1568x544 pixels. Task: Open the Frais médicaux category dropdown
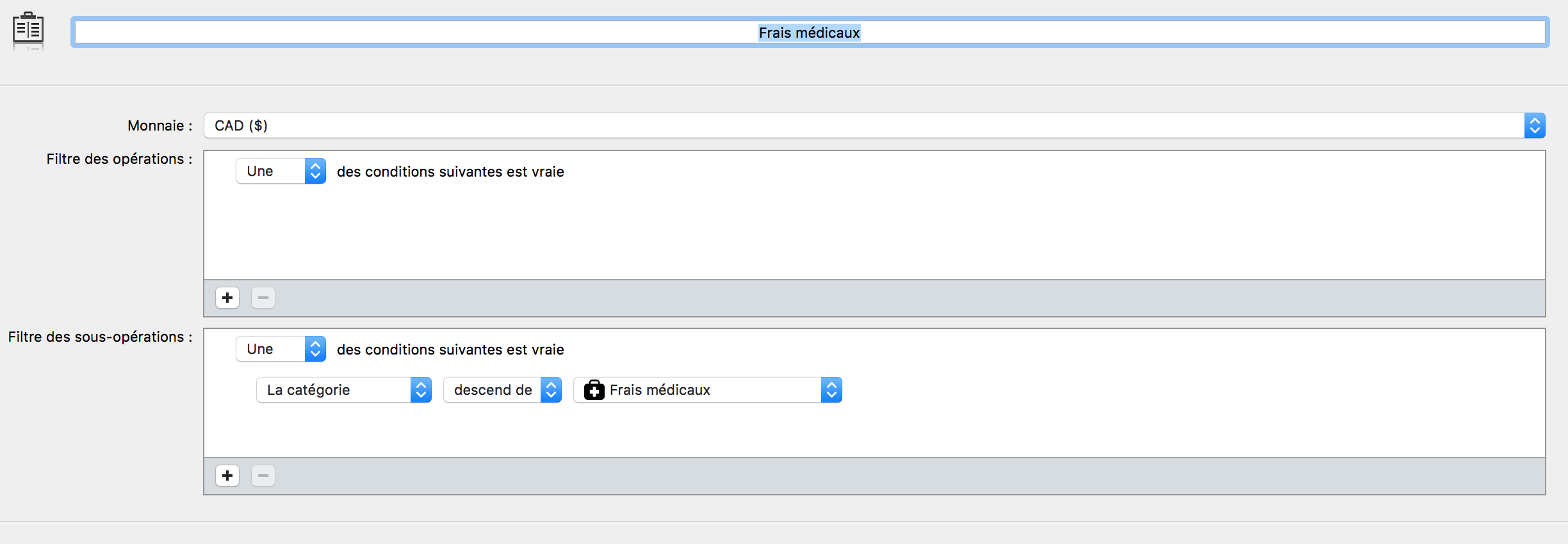[x=708, y=390]
